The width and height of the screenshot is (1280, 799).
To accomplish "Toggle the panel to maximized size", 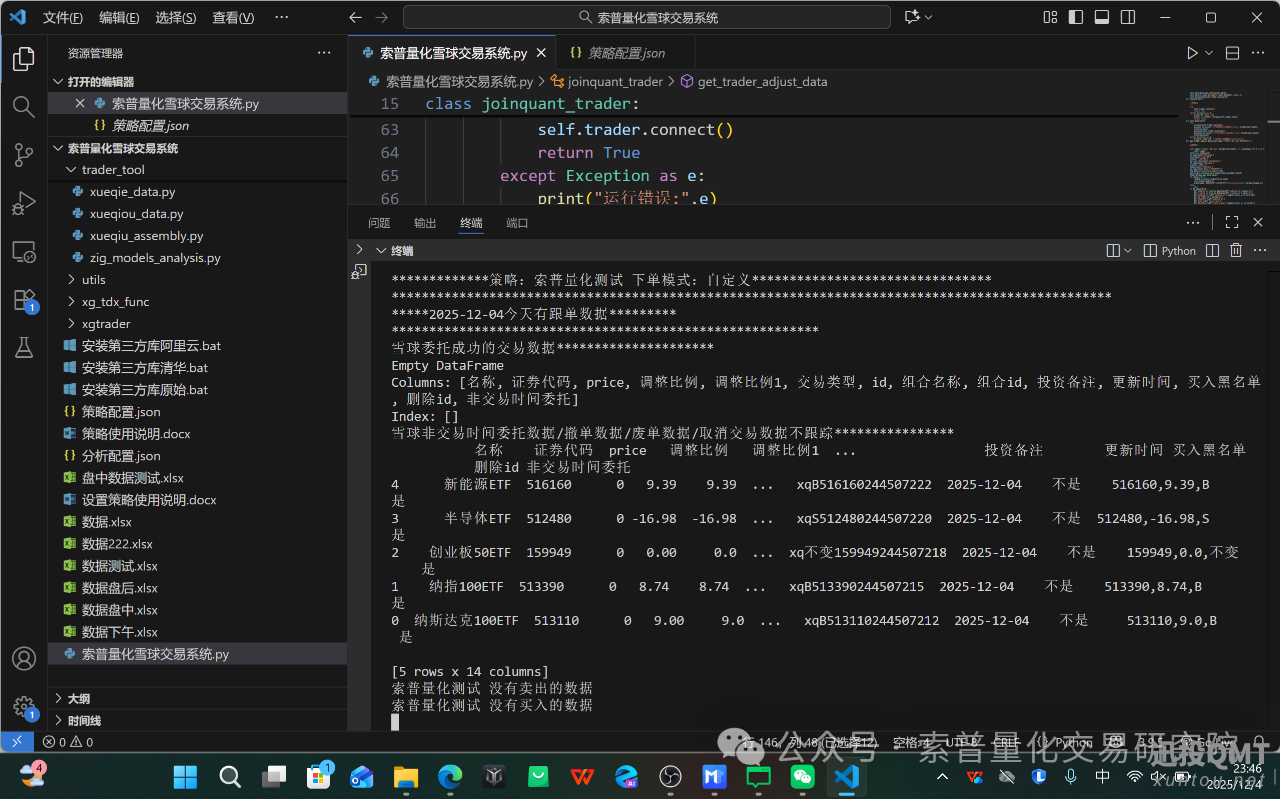I will pos(1232,222).
